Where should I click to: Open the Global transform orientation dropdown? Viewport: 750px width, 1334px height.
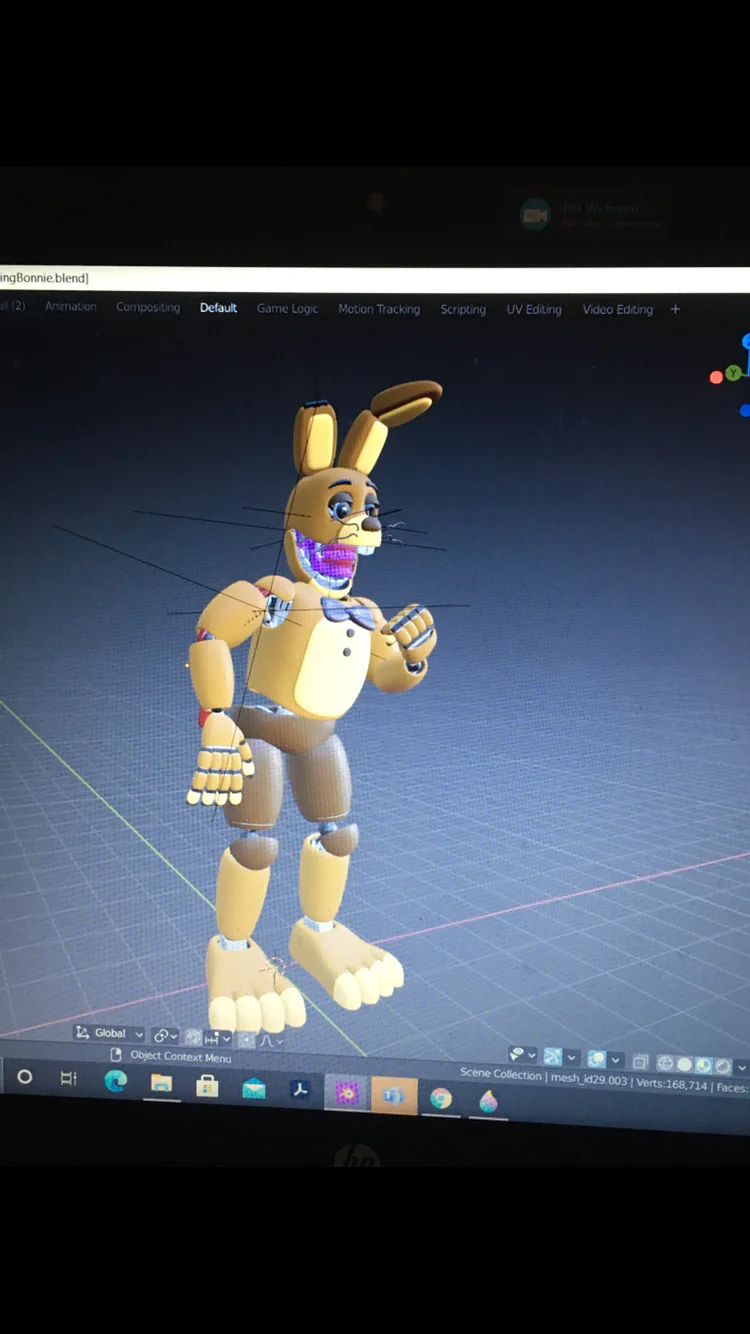(x=109, y=1033)
